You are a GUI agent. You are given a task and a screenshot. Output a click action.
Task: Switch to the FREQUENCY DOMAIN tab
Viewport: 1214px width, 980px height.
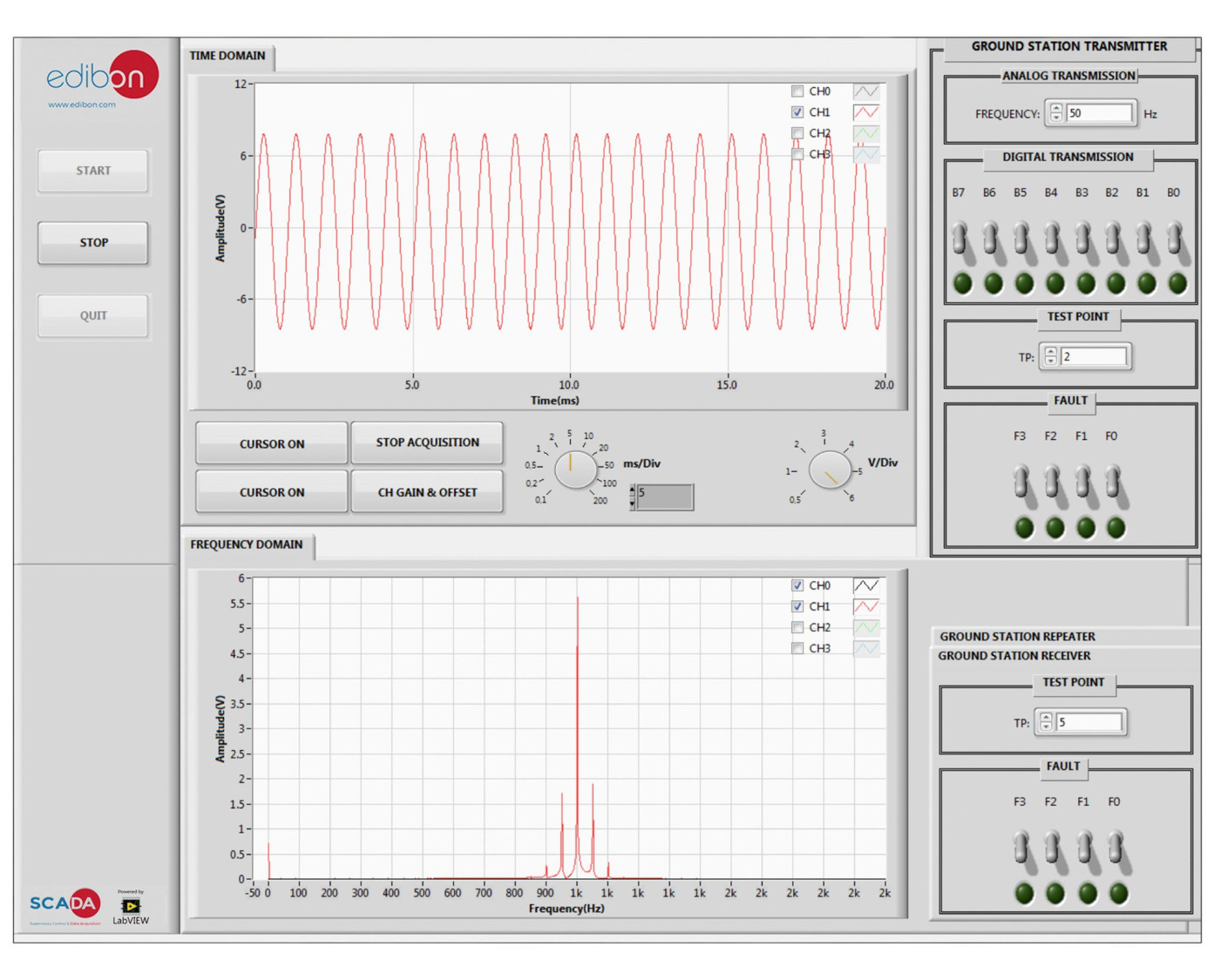tap(247, 544)
